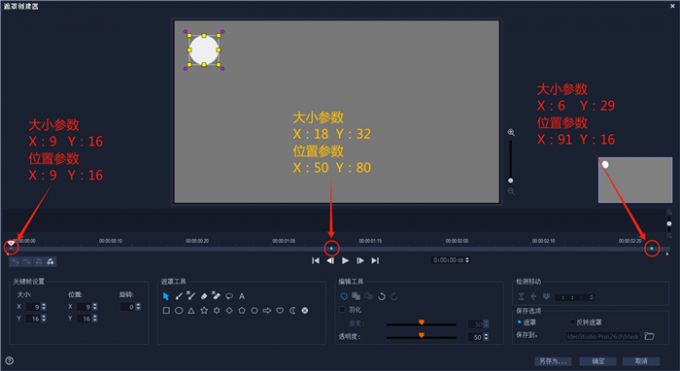The height and width of the screenshot is (371, 680).
Task: Click the rotation value stepper arrows
Action: (138, 307)
